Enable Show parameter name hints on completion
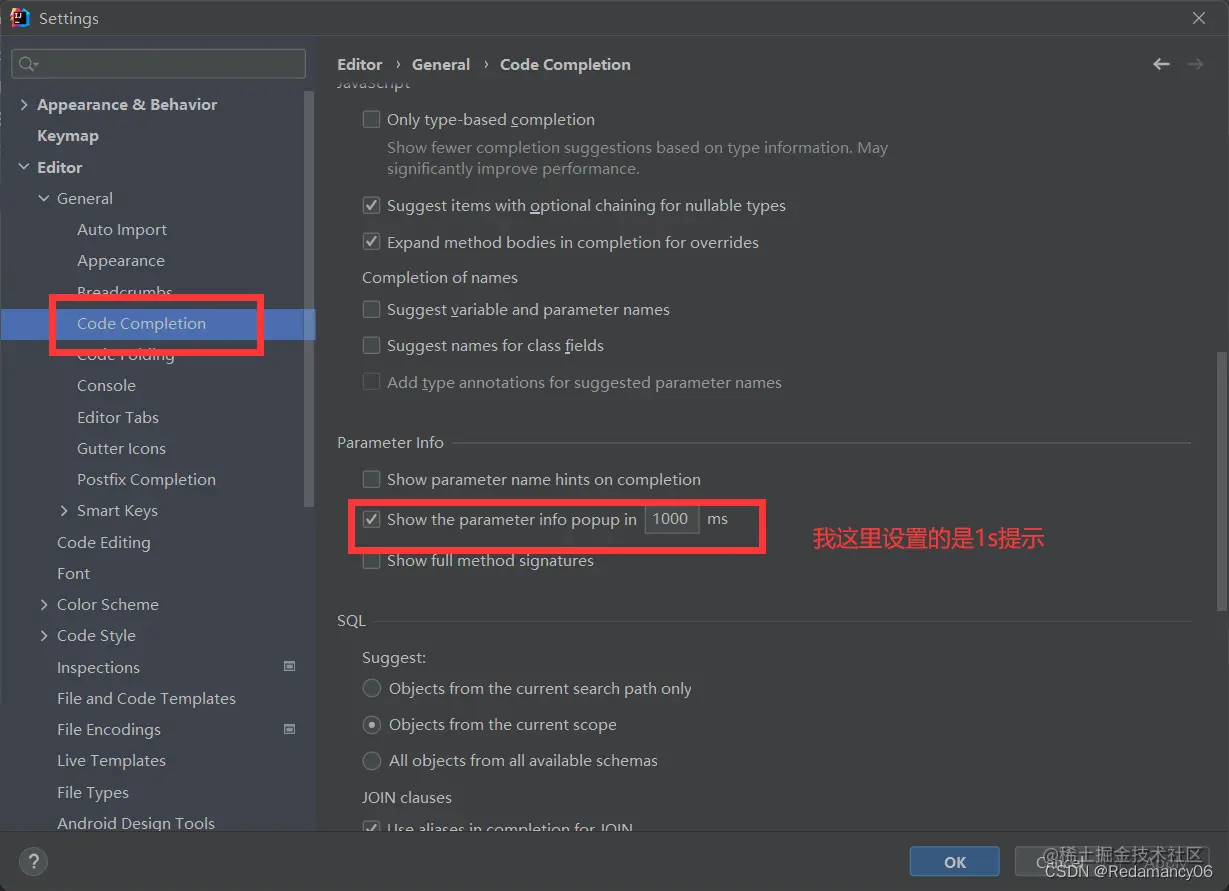The width and height of the screenshot is (1229, 891). point(371,479)
